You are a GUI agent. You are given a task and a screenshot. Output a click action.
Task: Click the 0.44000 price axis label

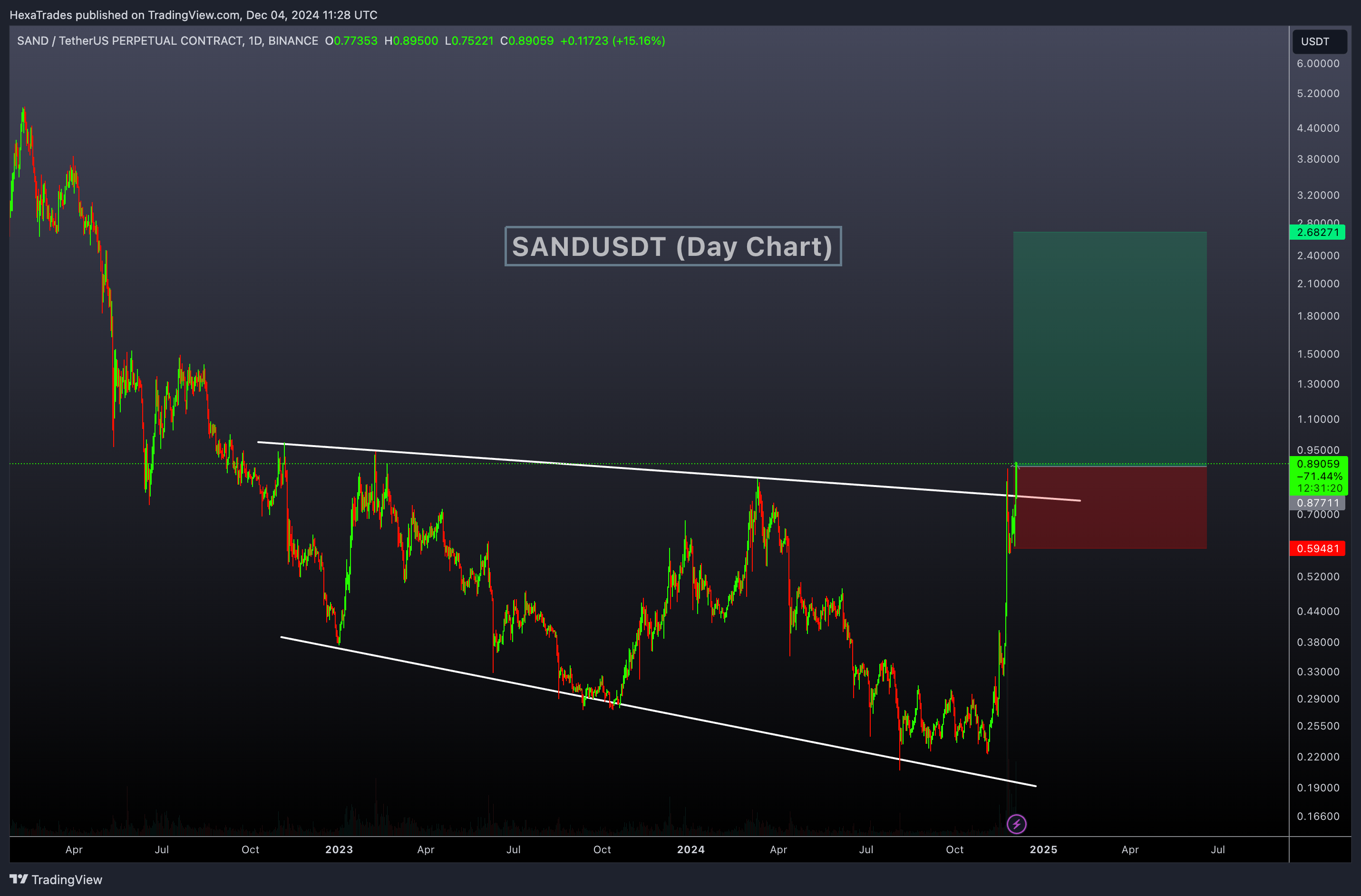(1318, 611)
